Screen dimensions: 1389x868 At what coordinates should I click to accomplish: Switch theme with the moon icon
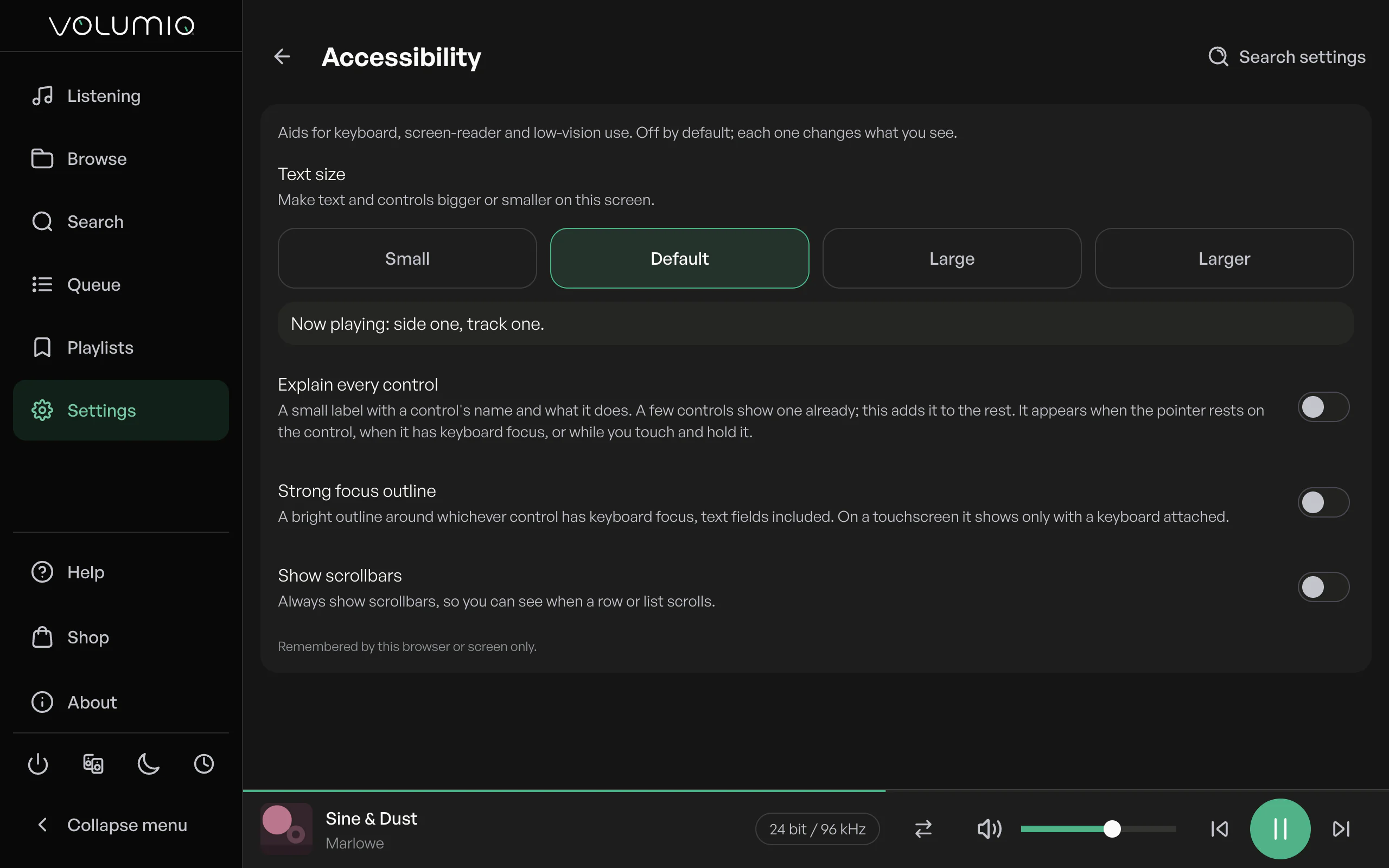click(x=149, y=764)
